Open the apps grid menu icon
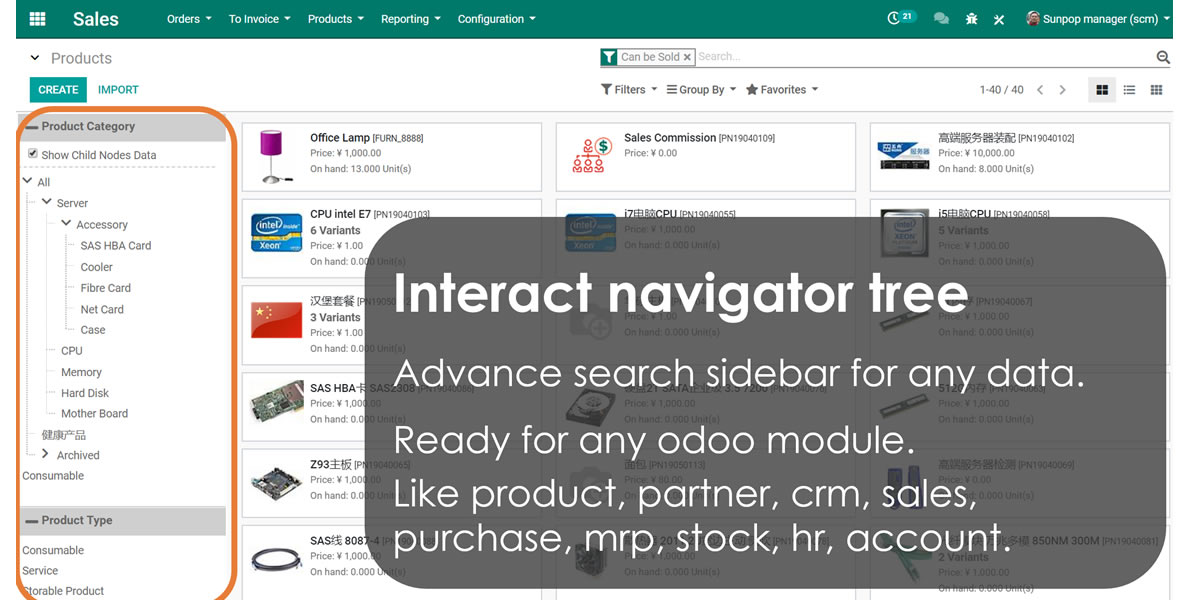Image resolution: width=1200 pixels, height=600 pixels. (x=37, y=19)
